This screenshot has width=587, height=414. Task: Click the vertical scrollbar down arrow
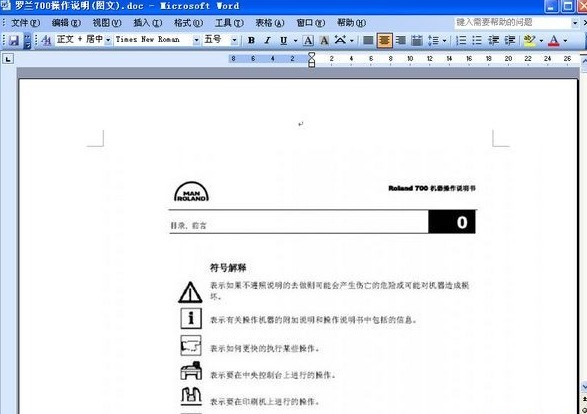point(584,387)
